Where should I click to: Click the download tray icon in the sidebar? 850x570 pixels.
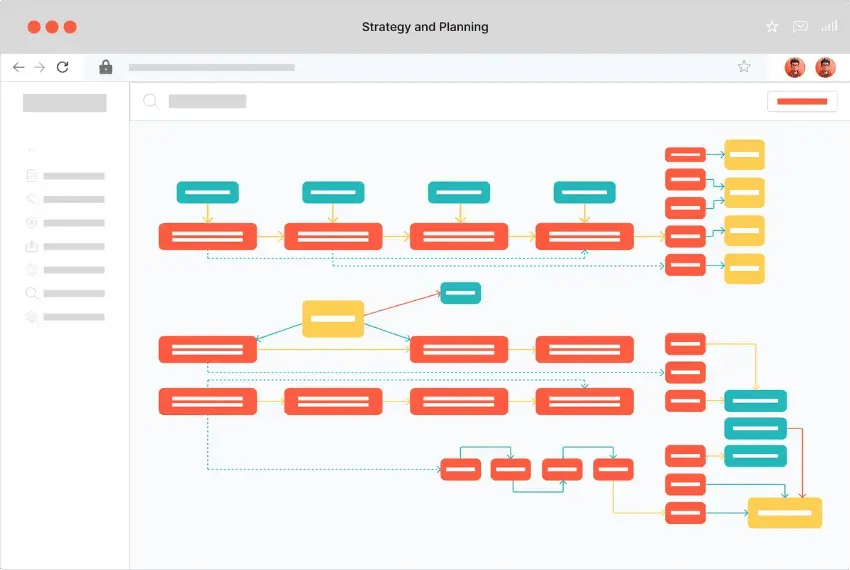tap(32, 246)
